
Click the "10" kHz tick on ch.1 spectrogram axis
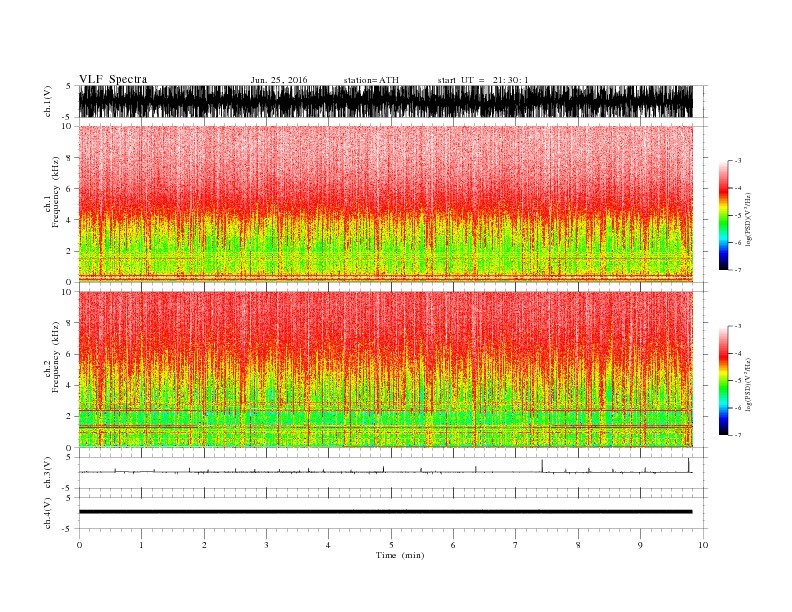pos(67,126)
